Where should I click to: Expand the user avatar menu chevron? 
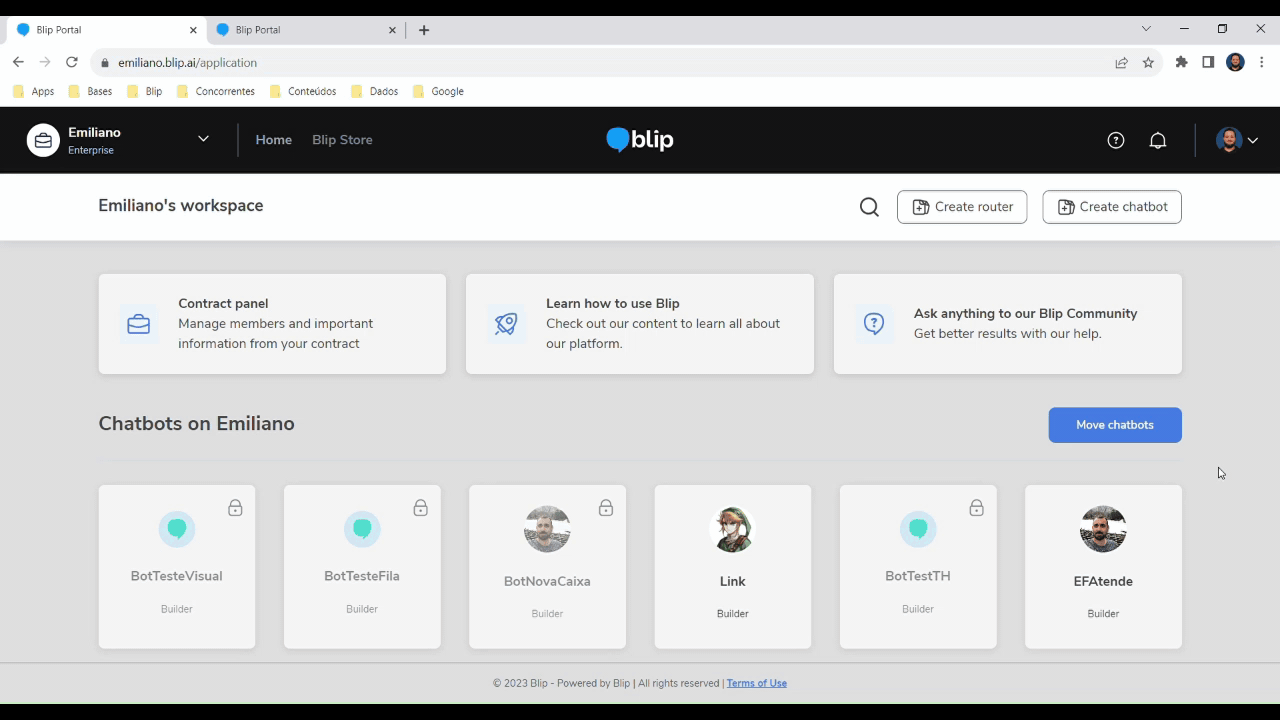pyautogui.click(x=1252, y=140)
